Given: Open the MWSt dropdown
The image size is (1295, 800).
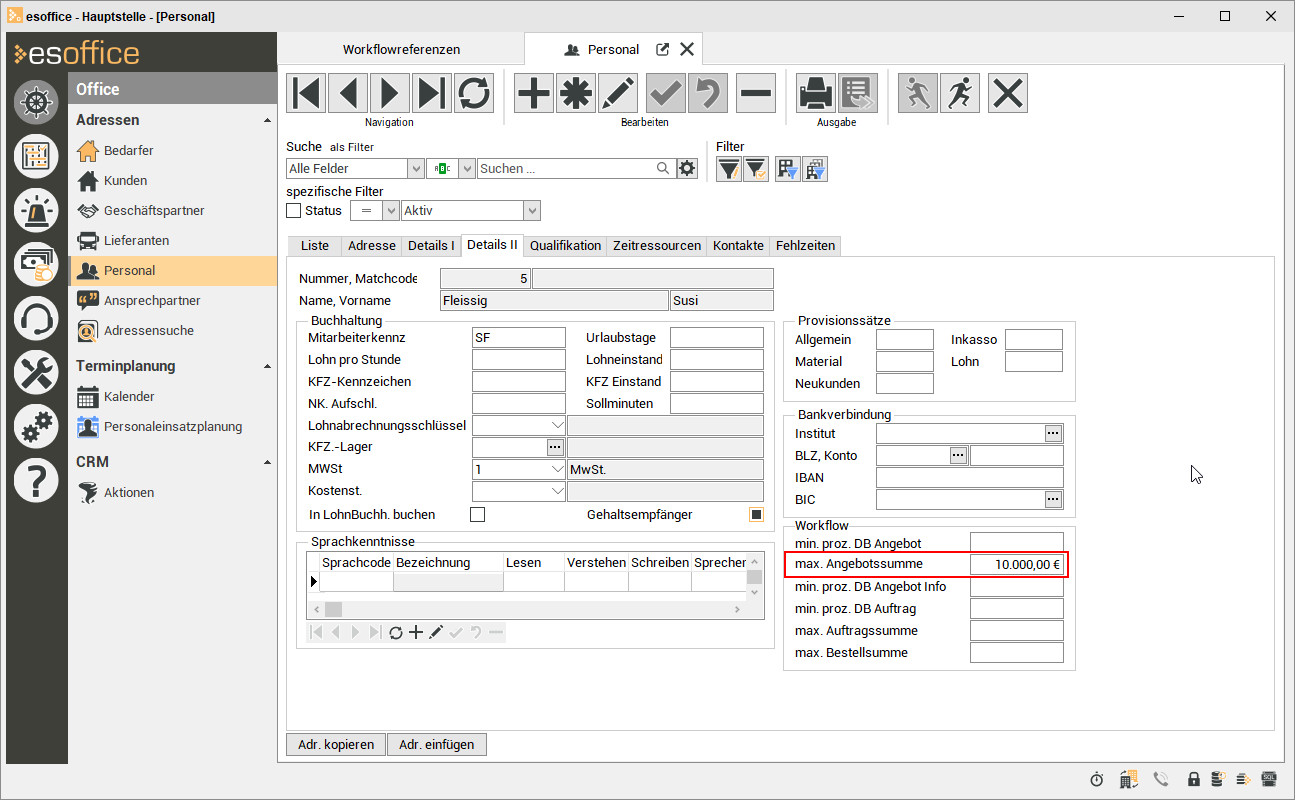Looking at the screenshot, I should (x=557, y=469).
